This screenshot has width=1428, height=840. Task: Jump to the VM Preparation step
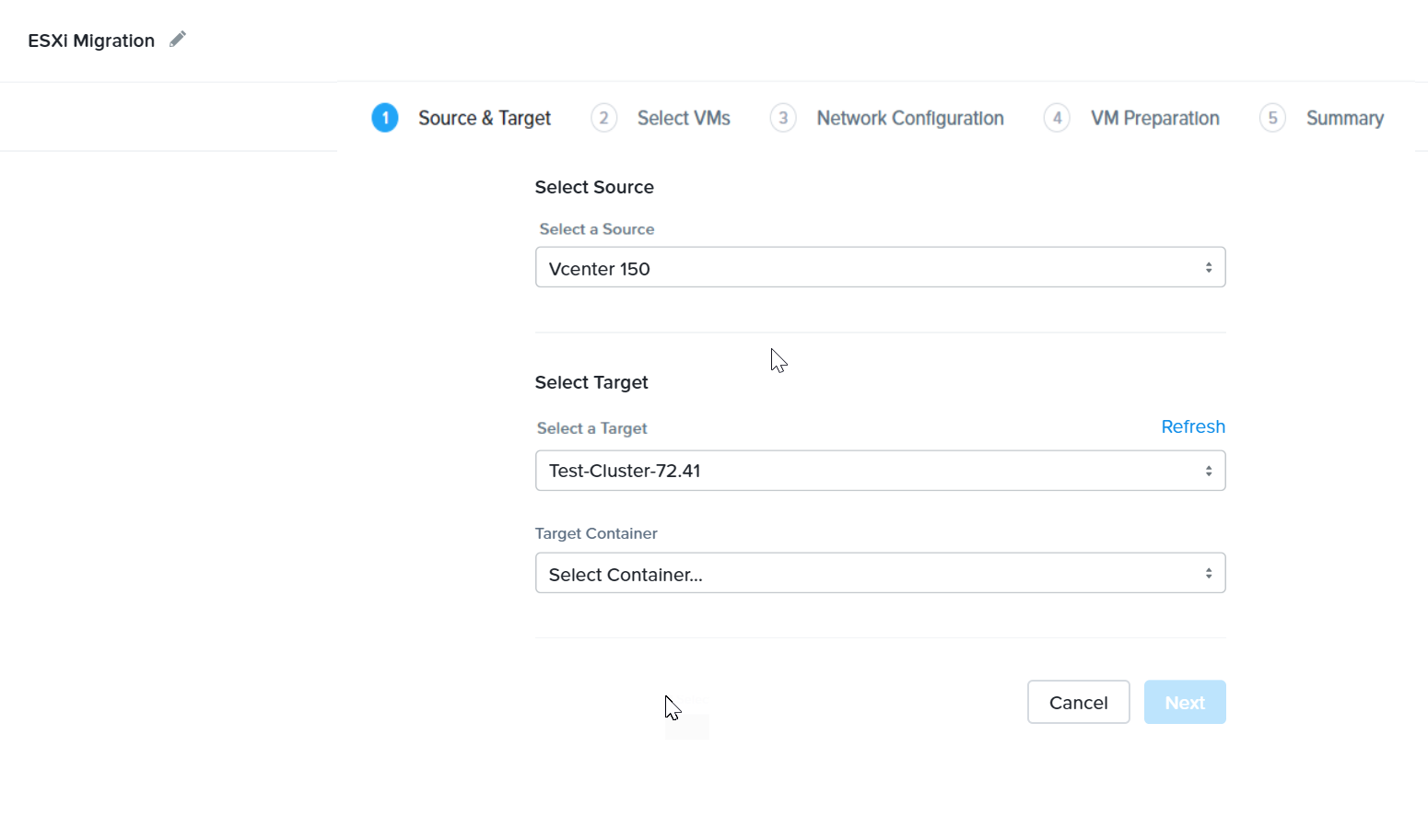(x=1155, y=118)
